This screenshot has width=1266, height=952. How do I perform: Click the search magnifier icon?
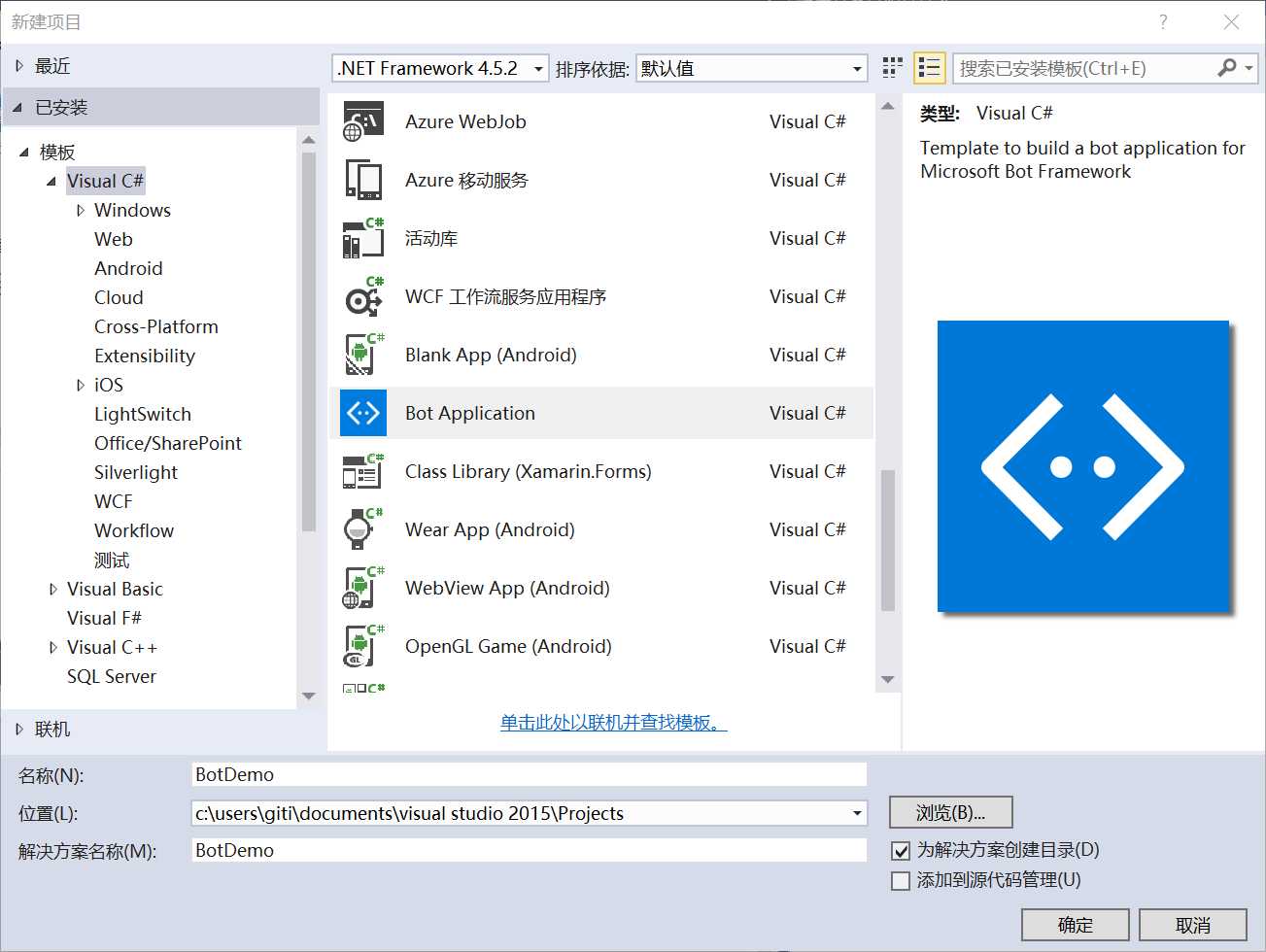coord(1227,68)
